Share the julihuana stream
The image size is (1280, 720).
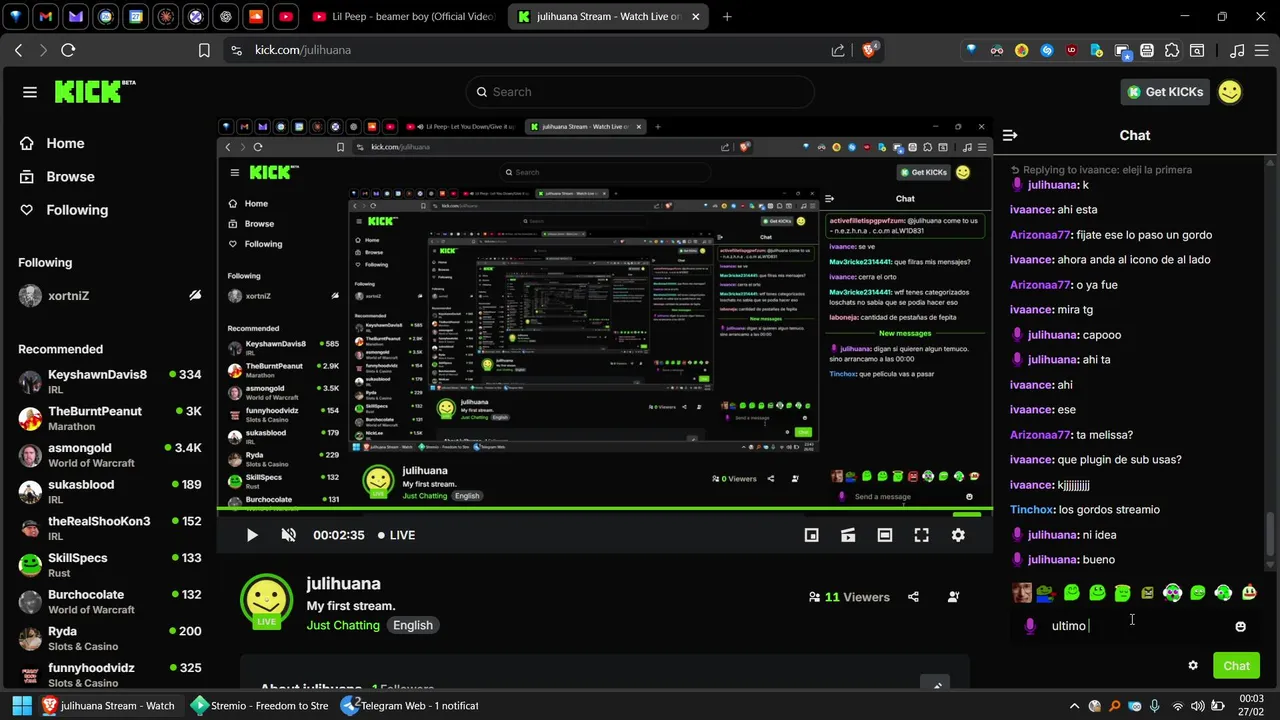point(913,597)
